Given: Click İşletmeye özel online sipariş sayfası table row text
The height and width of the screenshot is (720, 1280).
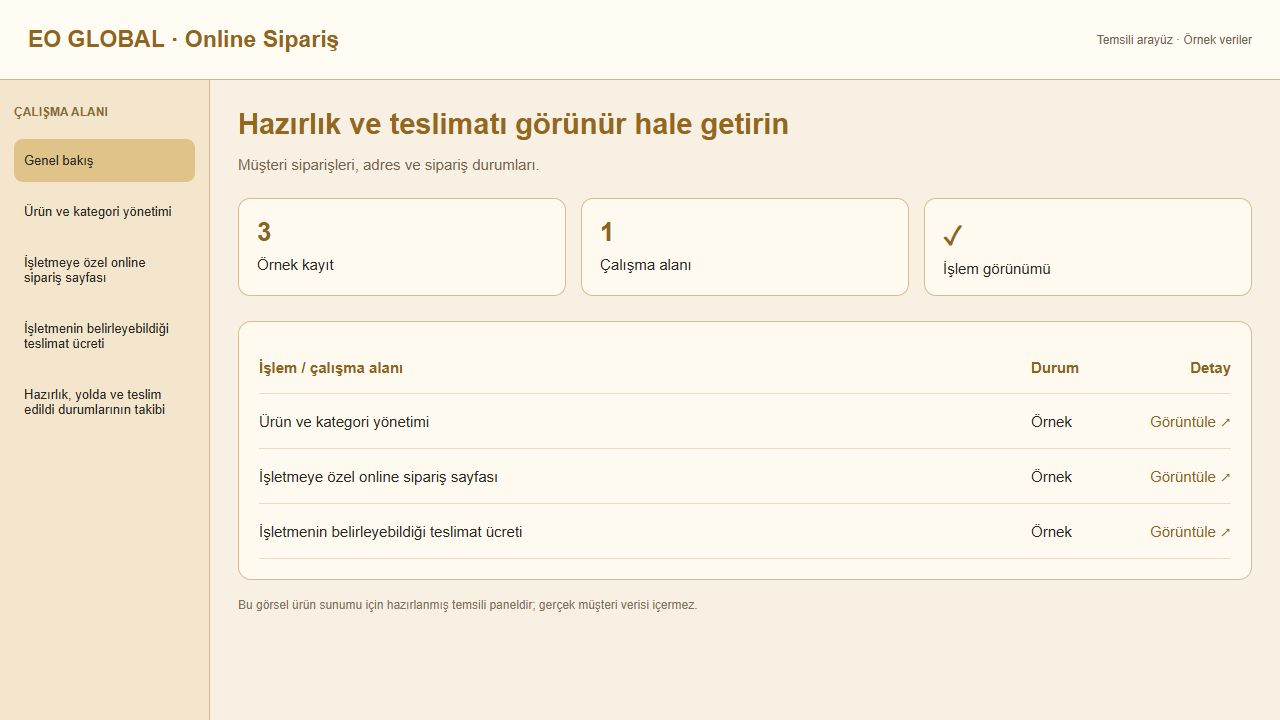Looking at the screenshot, I should [378, 477].
